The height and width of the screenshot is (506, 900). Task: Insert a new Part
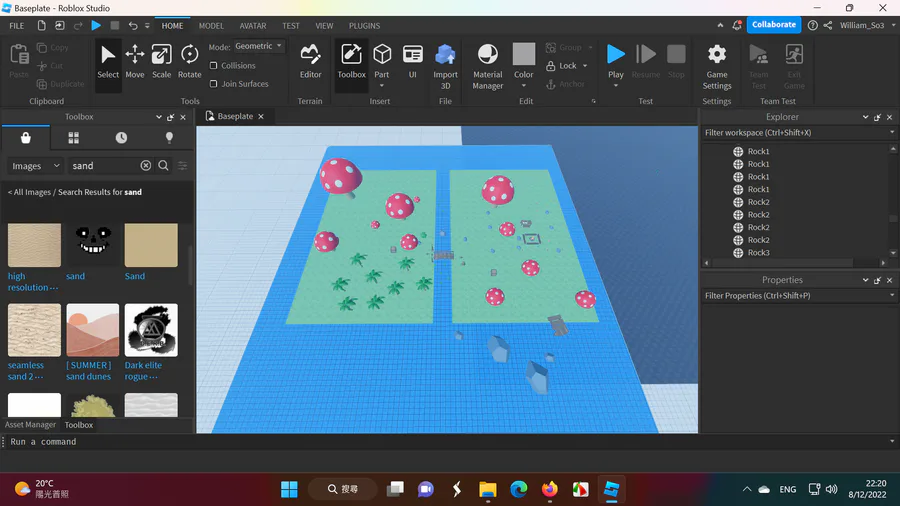(x=382, y=59)
